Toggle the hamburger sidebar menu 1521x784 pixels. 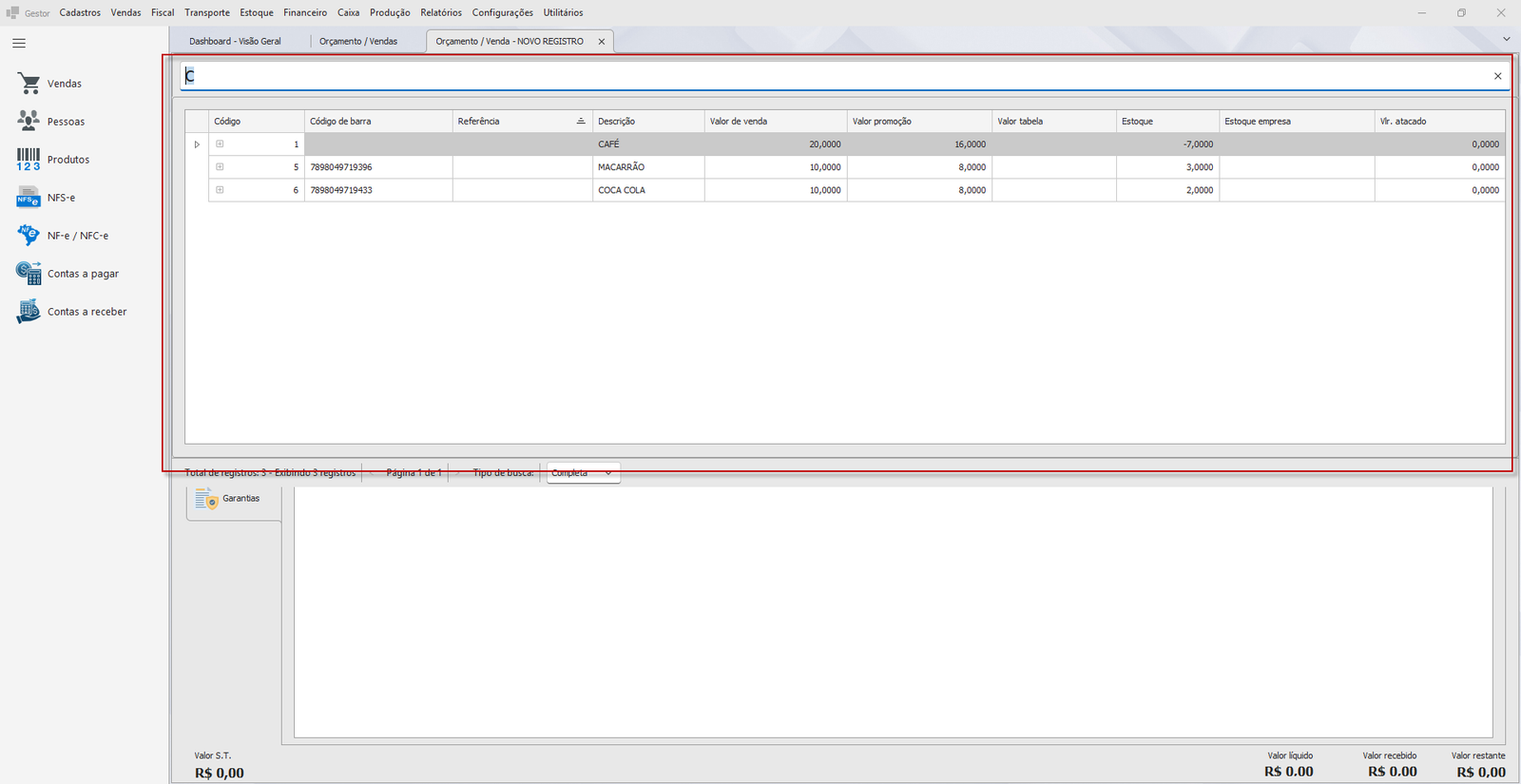[19, 43]
